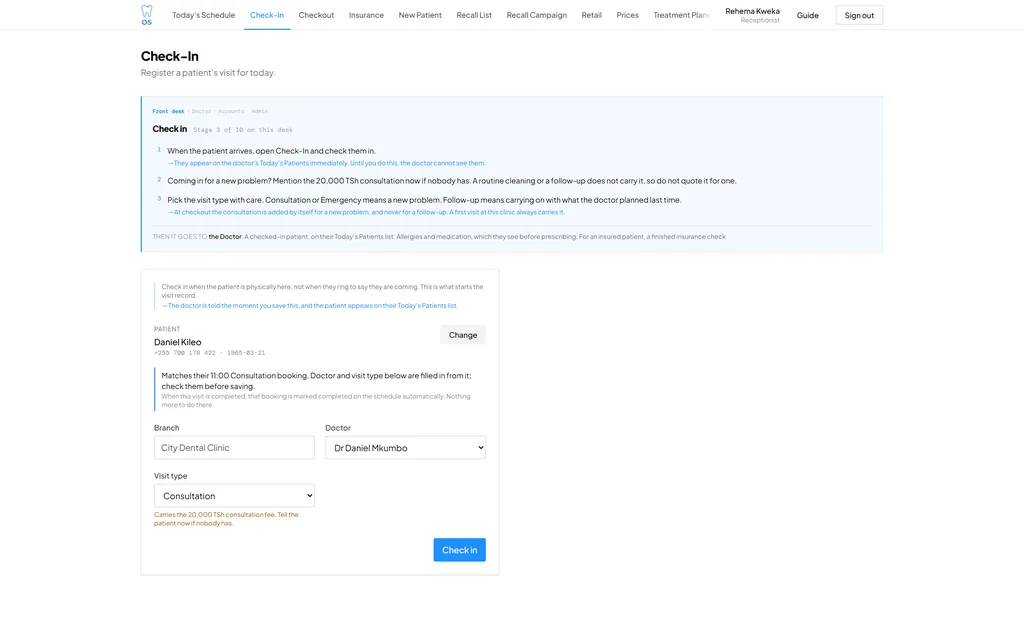The image size is (1024, 640).
Task: Open the Doctor dropdown
Action: [x=405, y=447]
